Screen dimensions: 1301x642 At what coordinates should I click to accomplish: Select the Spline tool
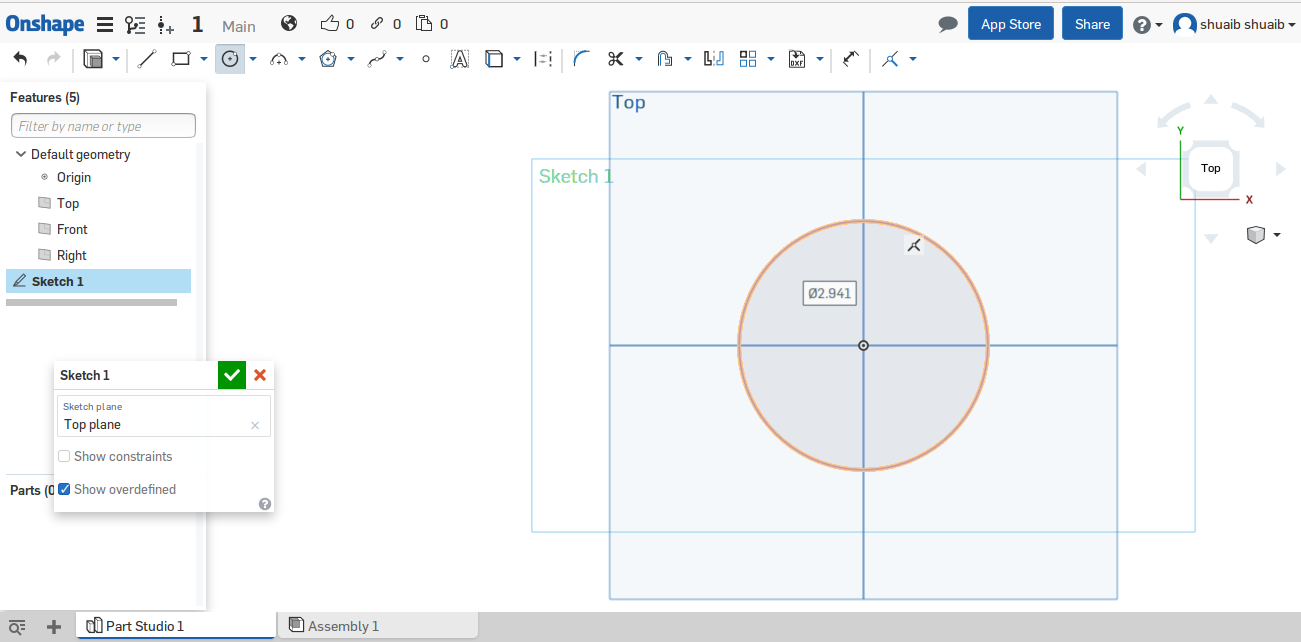point(377,59)
